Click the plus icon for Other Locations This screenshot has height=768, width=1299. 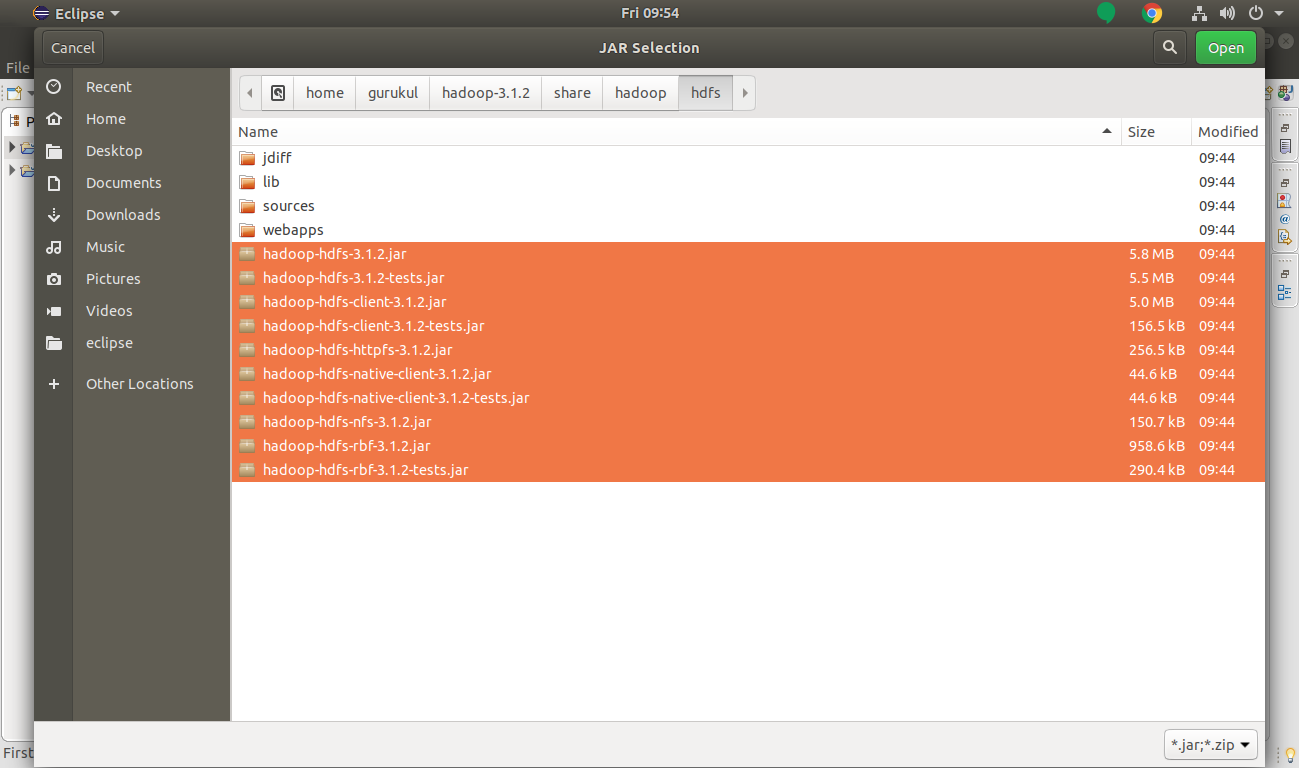coord(54,384)
